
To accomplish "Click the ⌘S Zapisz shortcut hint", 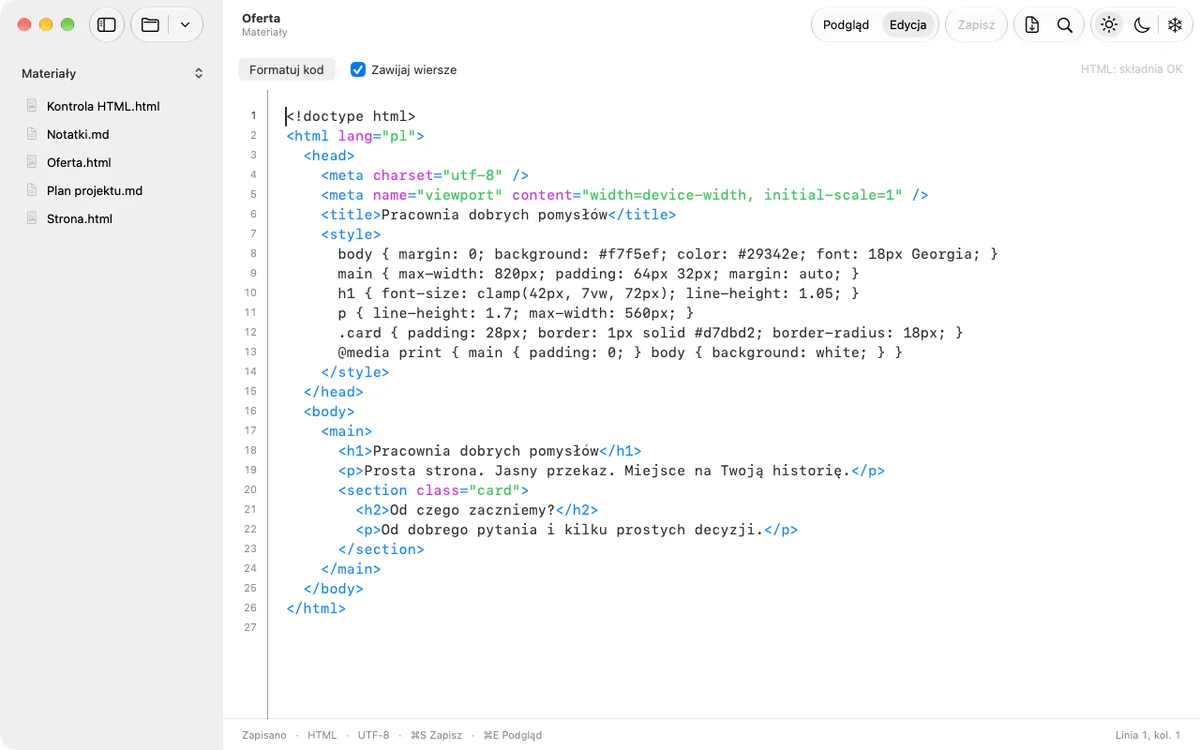I will [436, 735].
